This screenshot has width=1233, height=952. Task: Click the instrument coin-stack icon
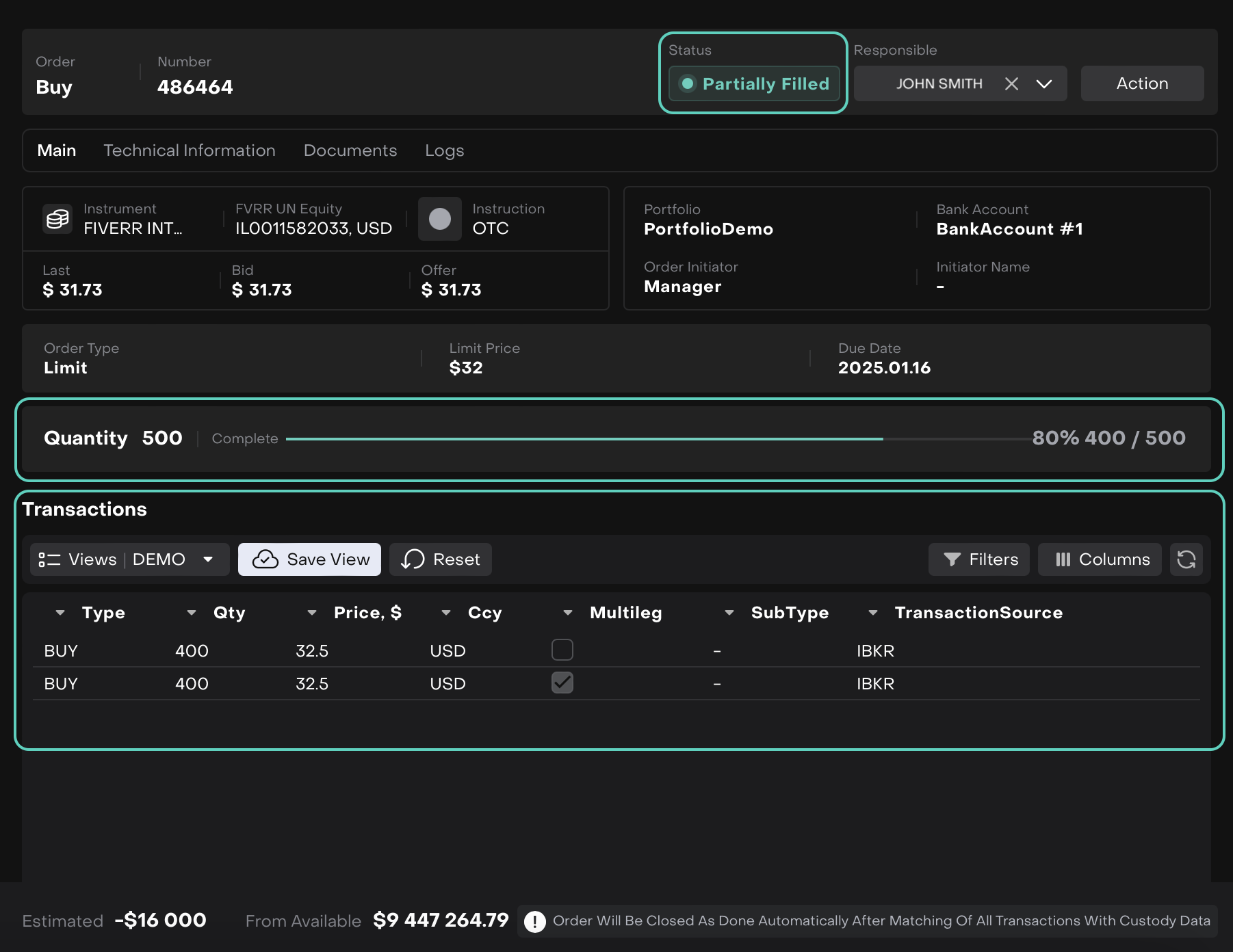pos(57,219)
